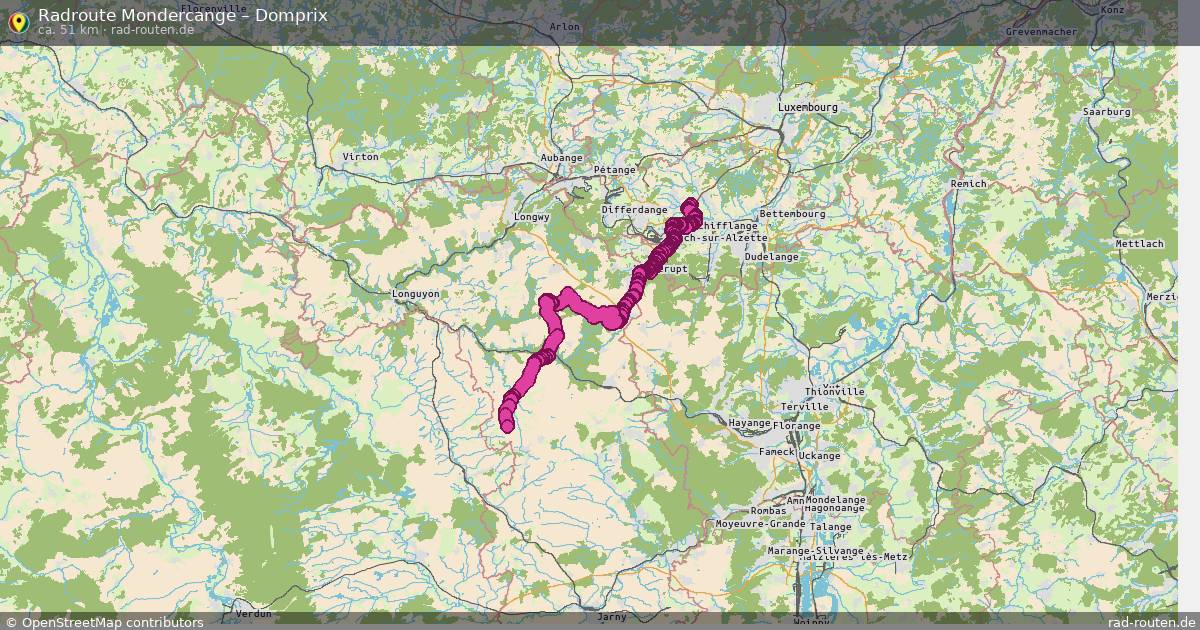The height and width of the screenshot is (630, 1200).
Task: Click the ca. 51 km subtitle text
Action: tap(68, 30)
